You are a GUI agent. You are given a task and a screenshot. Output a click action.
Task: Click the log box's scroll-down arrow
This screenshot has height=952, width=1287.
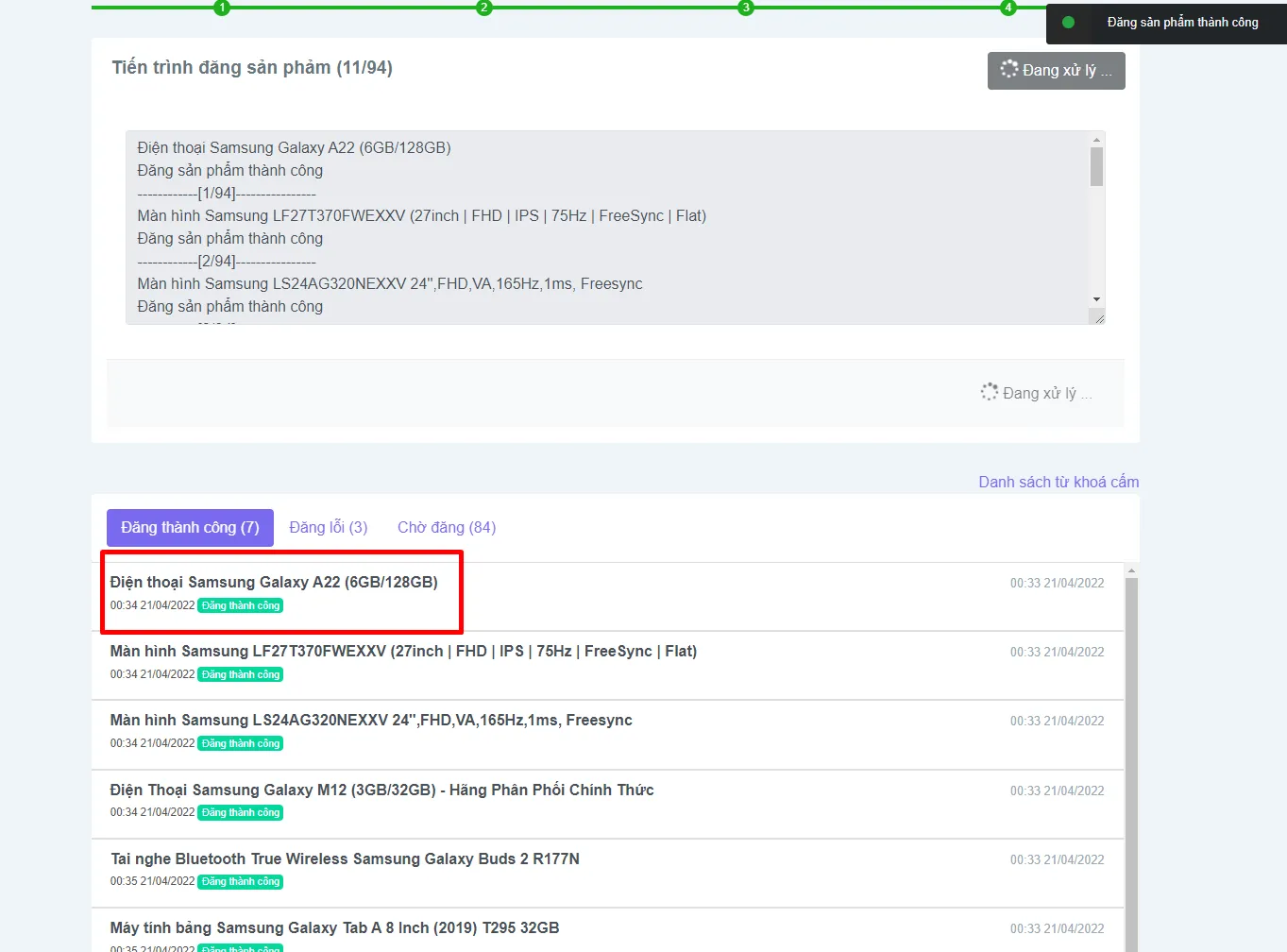coord(1096,299)
